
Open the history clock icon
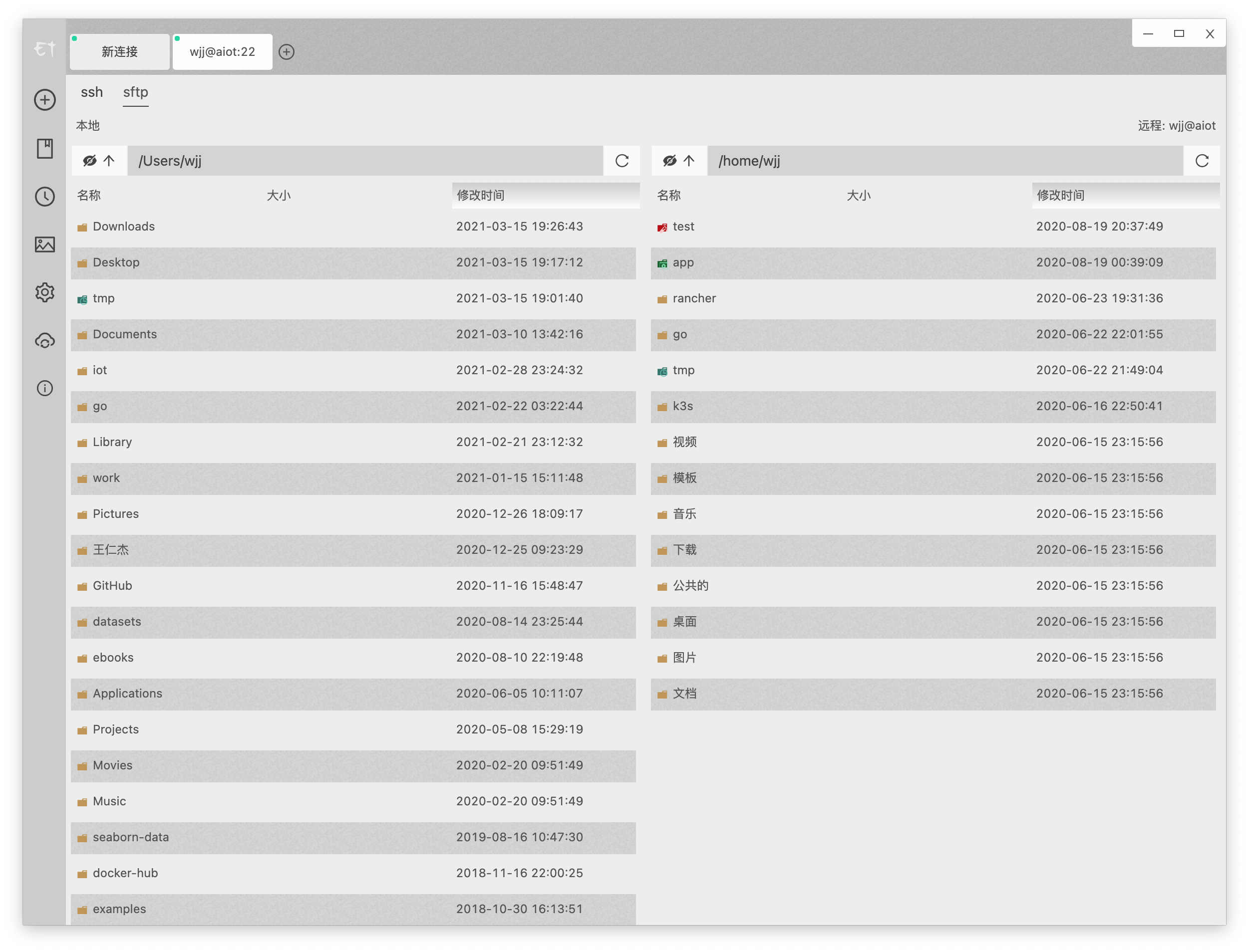click(45, 197)
